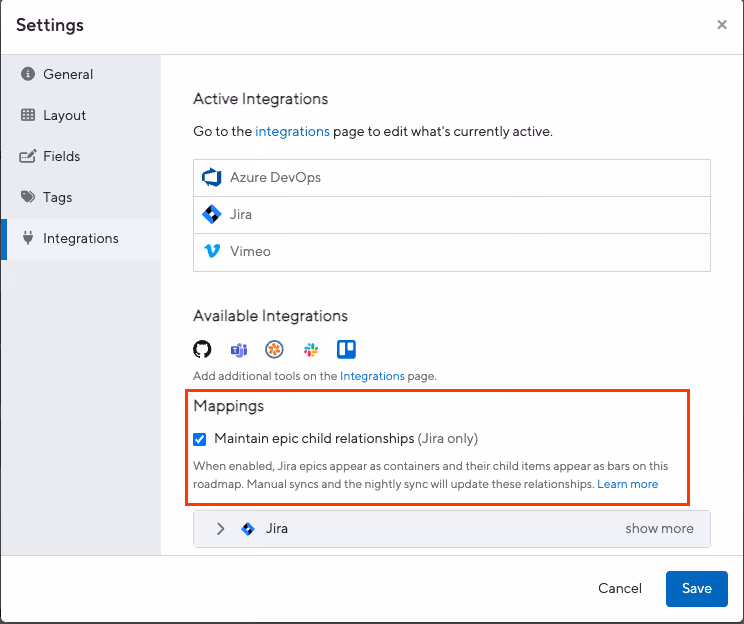Follow the integrations page link
Screen dimensions: 744x624
point(292,131)
